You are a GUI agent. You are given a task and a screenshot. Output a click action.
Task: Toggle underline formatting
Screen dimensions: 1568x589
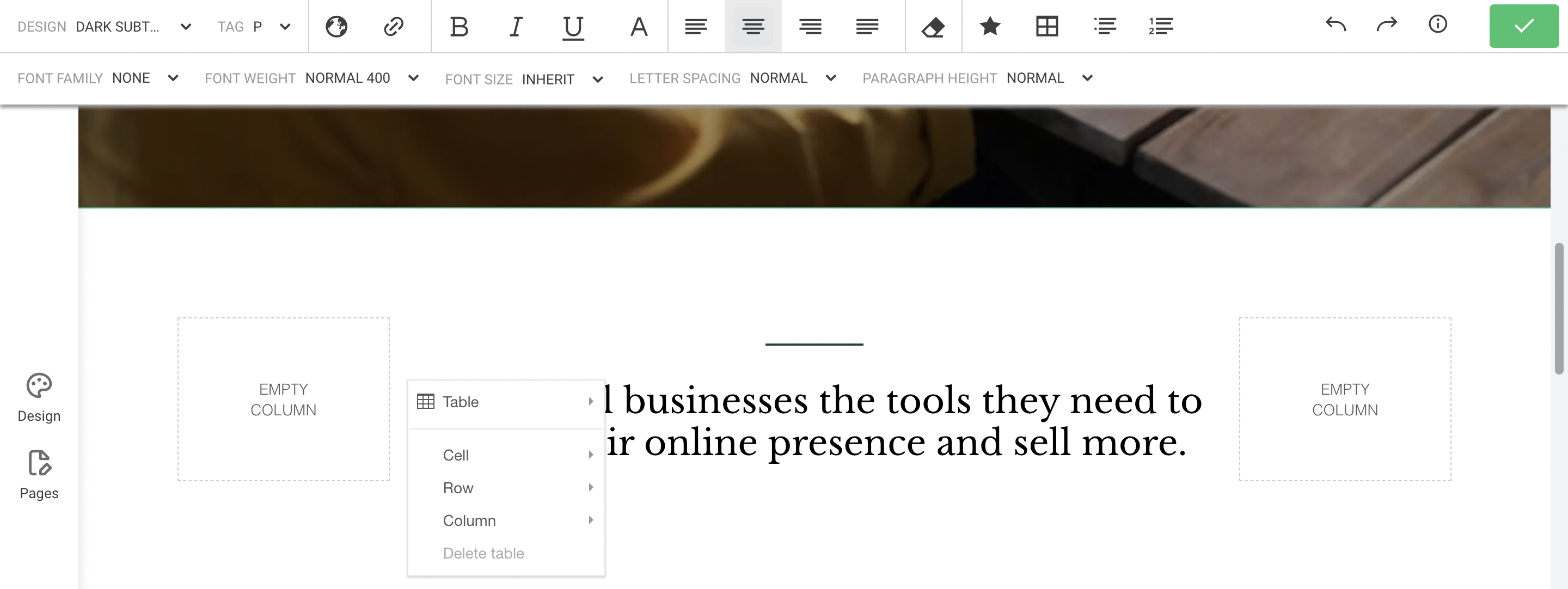pyautogui.click(x=573, y=27)
